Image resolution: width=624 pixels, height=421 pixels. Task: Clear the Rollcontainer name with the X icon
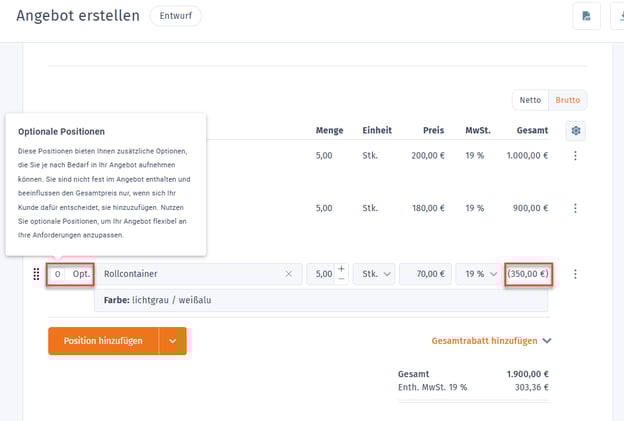pyautogui.click(x=289, y=274)
